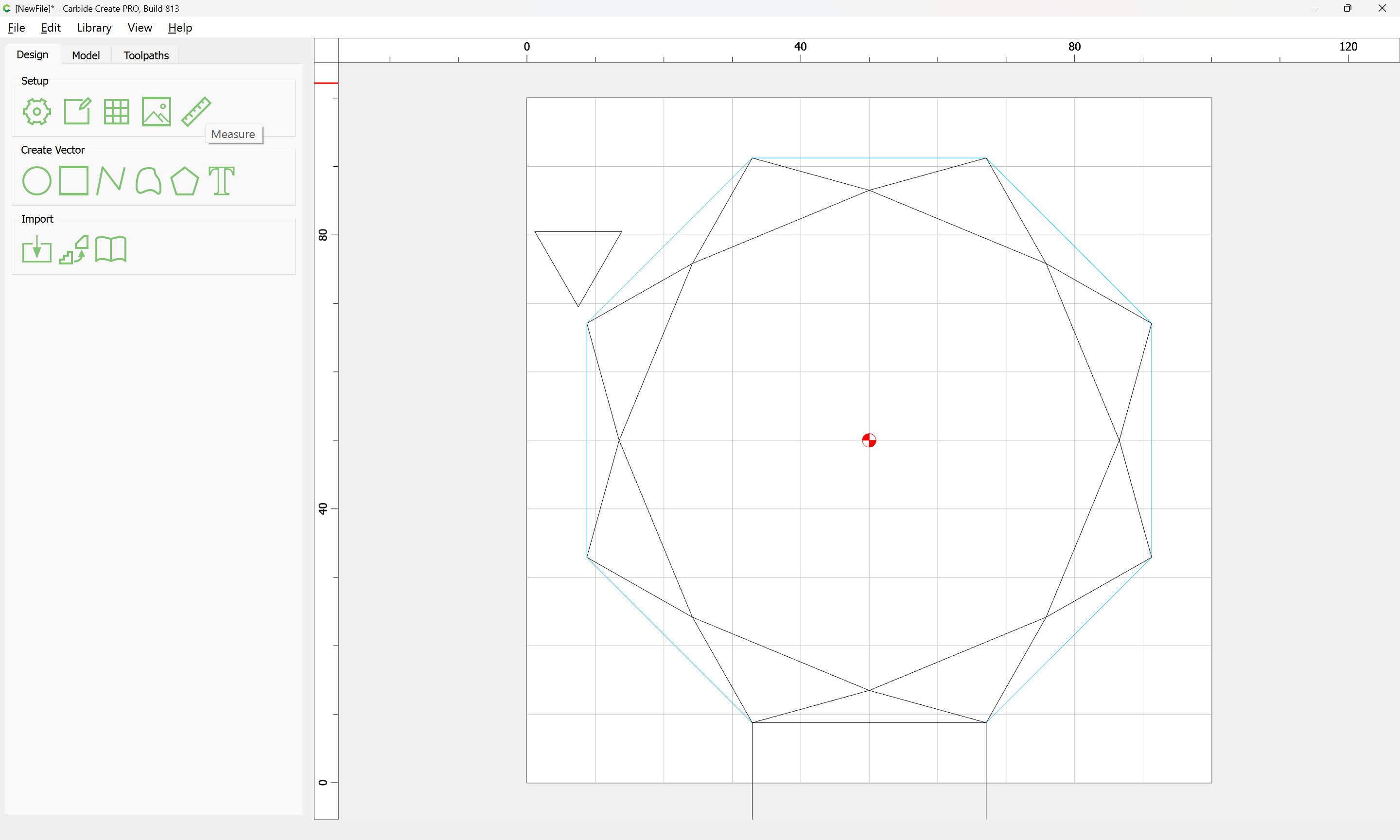Select the Create Polygon tool
This screenshot has height=840, width=1400.
tap(184, 180)
